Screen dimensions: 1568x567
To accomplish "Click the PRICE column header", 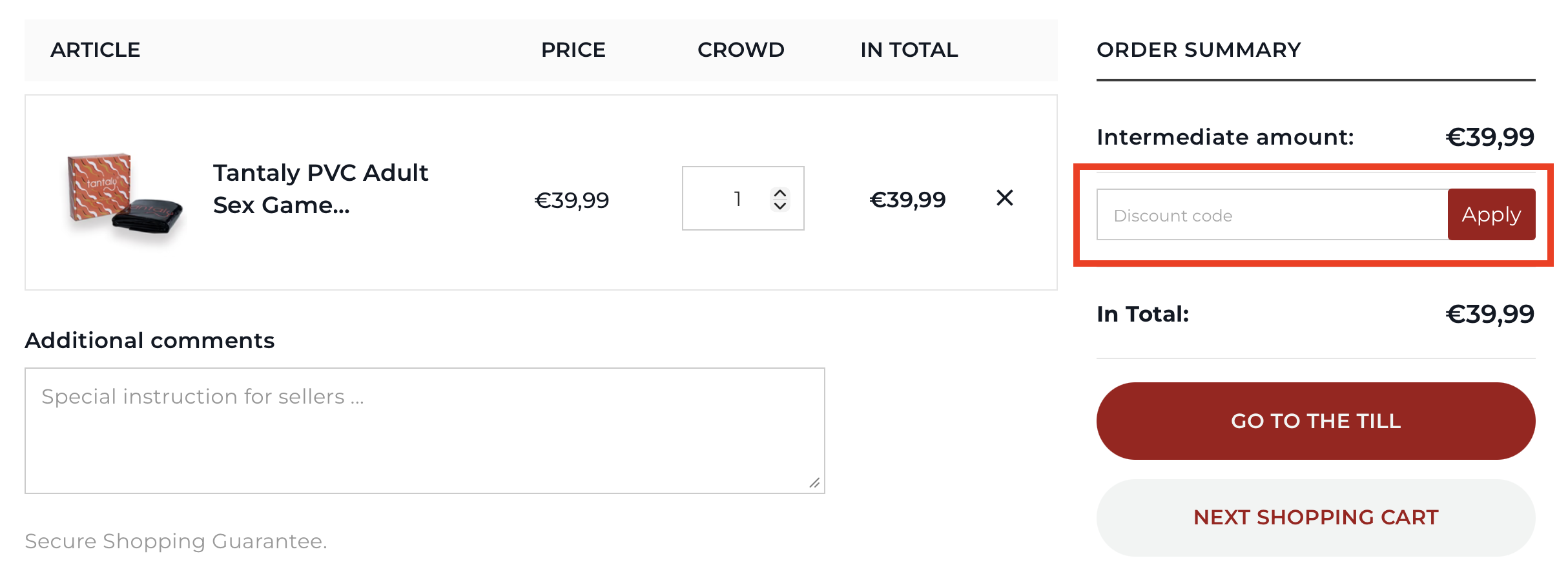I will (573, 50).
